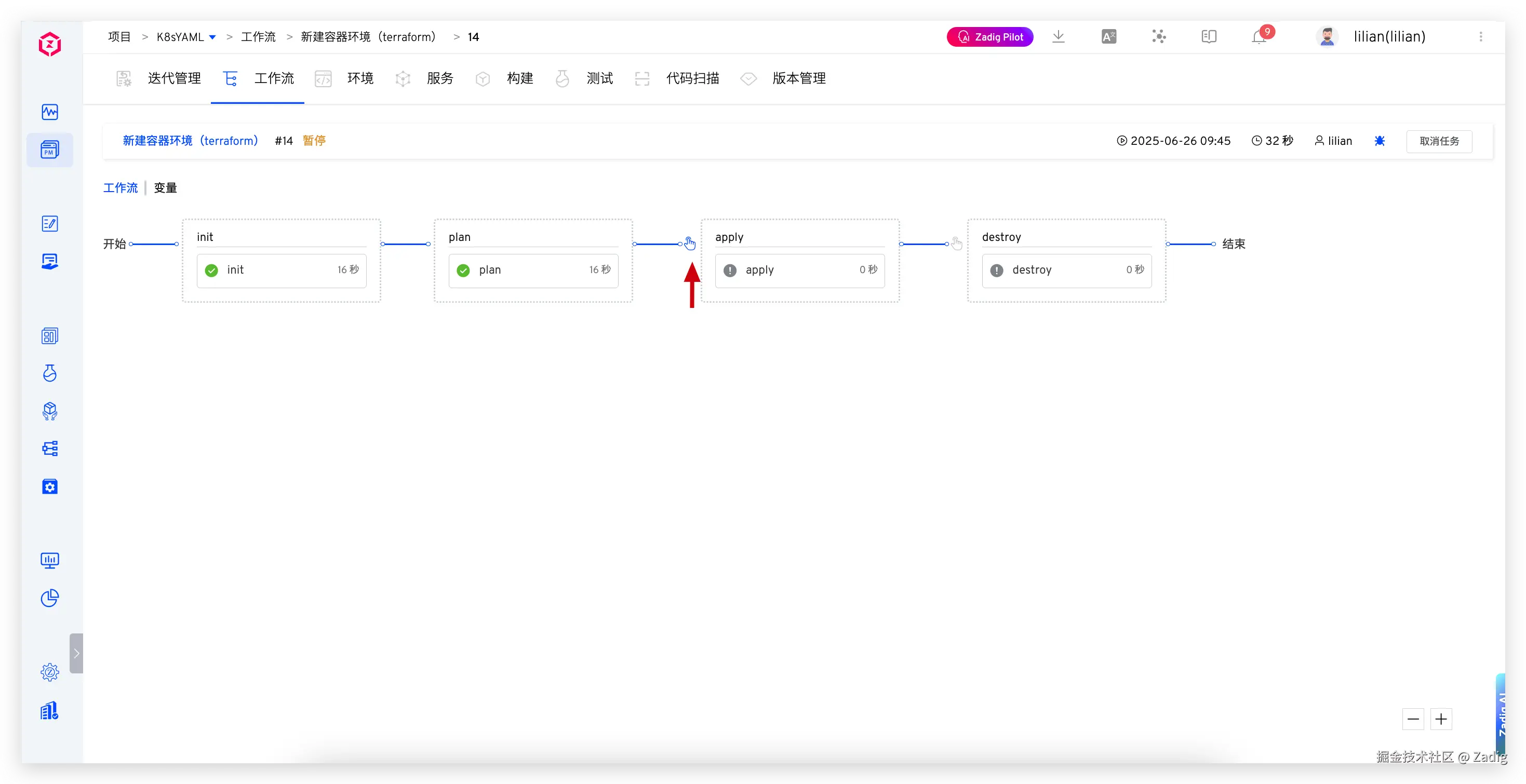The width and height of the screenshot is (1526, 784).
Task: Open the notifications bell icon
Action: [1258, 37]
